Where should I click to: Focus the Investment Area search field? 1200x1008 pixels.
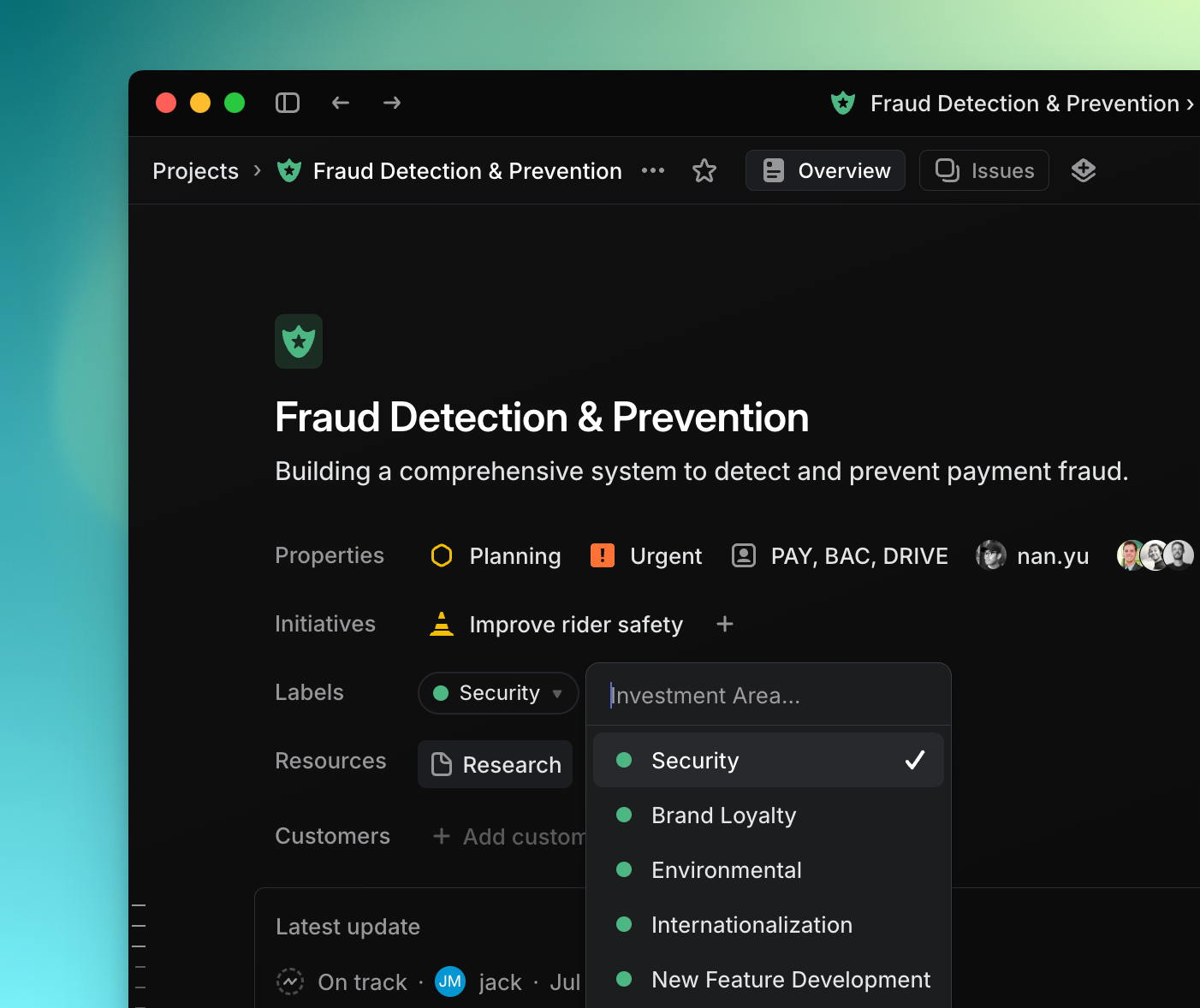click(769, 696)
